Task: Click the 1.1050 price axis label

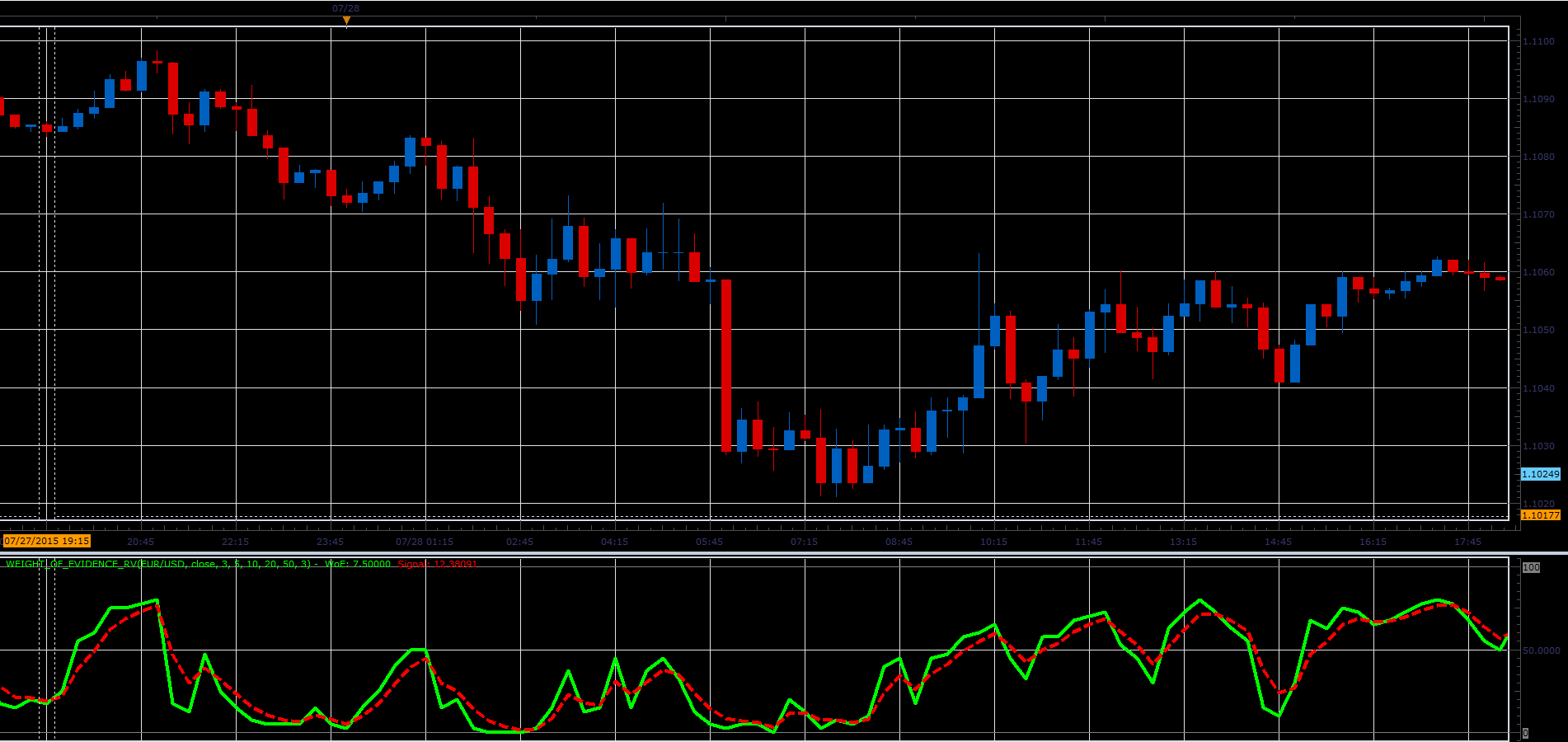Action: coord(1538,330)
